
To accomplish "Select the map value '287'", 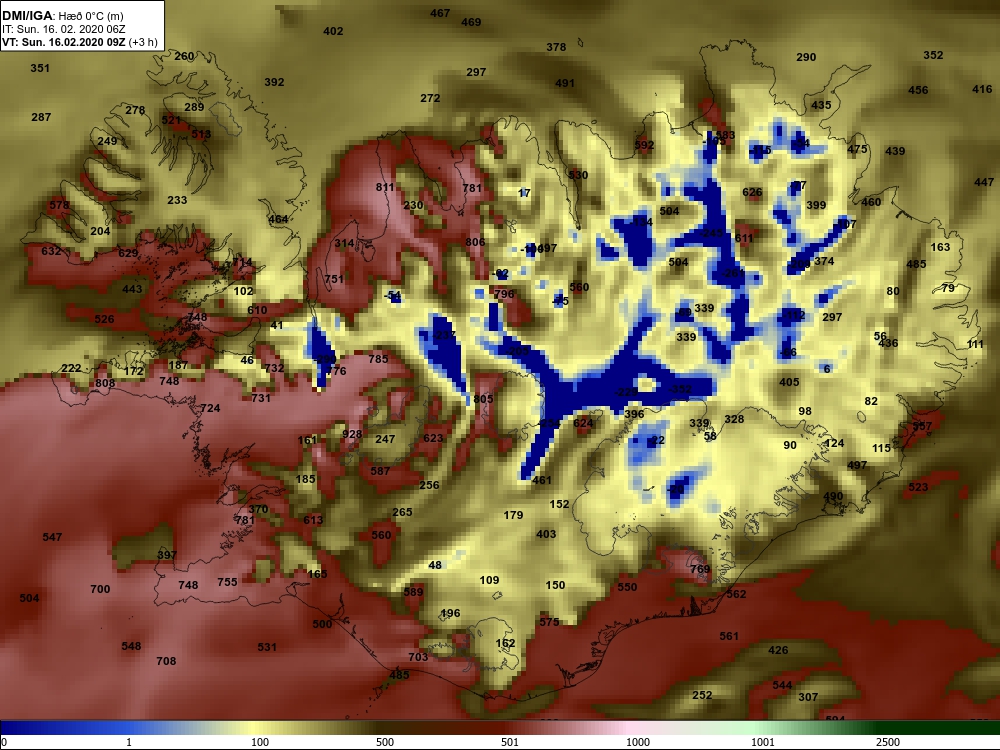I will pyautogui.click(x=41, y=117).
